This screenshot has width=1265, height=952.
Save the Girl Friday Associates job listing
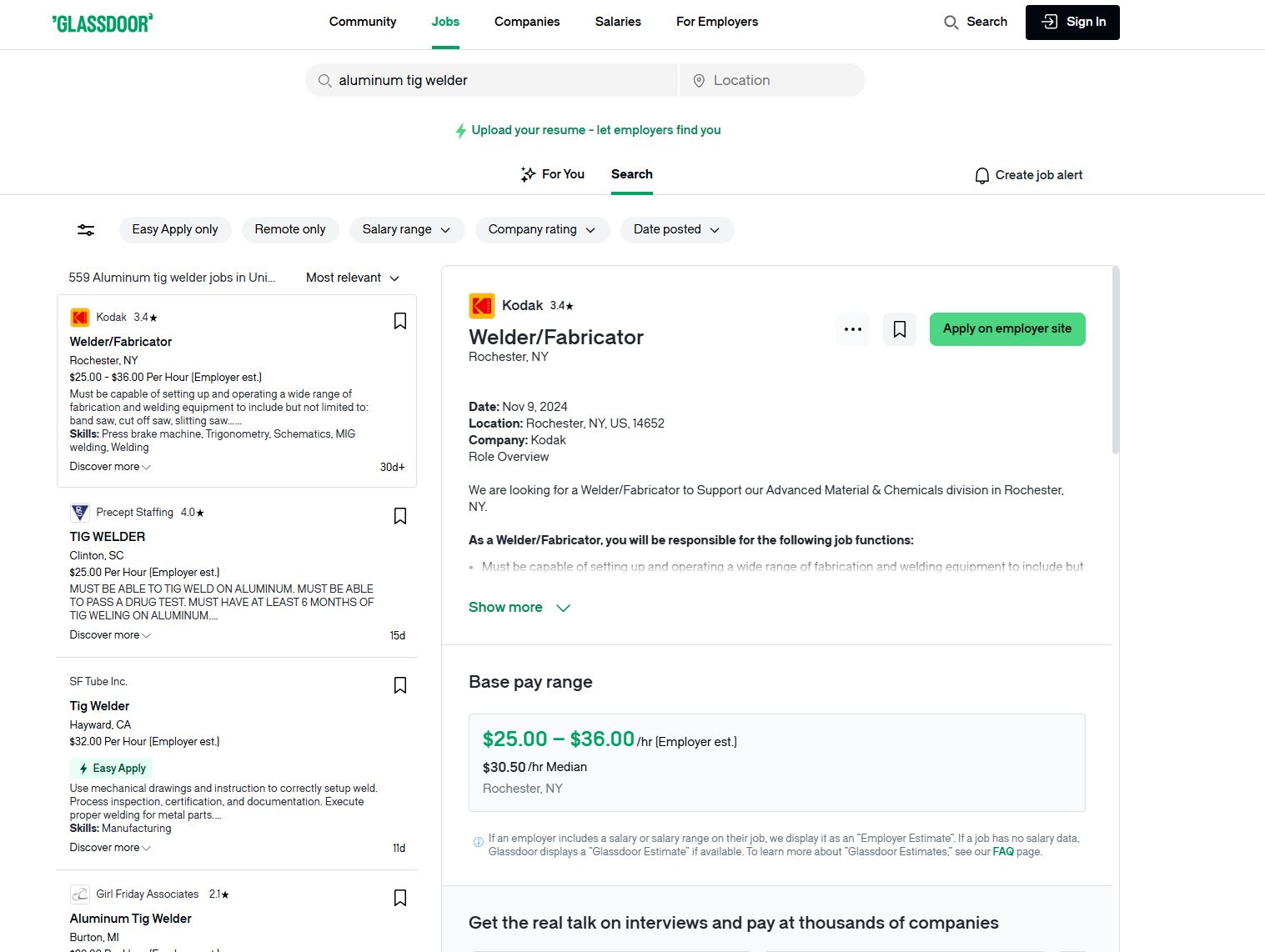pyautogui.click(x=400, y=898)
